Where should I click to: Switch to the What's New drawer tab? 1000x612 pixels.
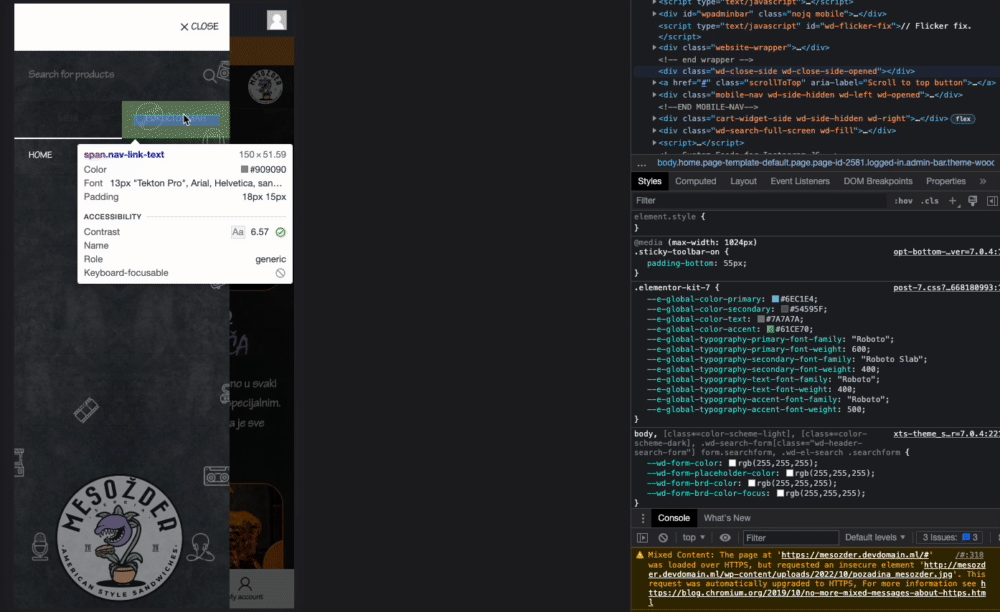pyautogui.click(x=726, y=518)
